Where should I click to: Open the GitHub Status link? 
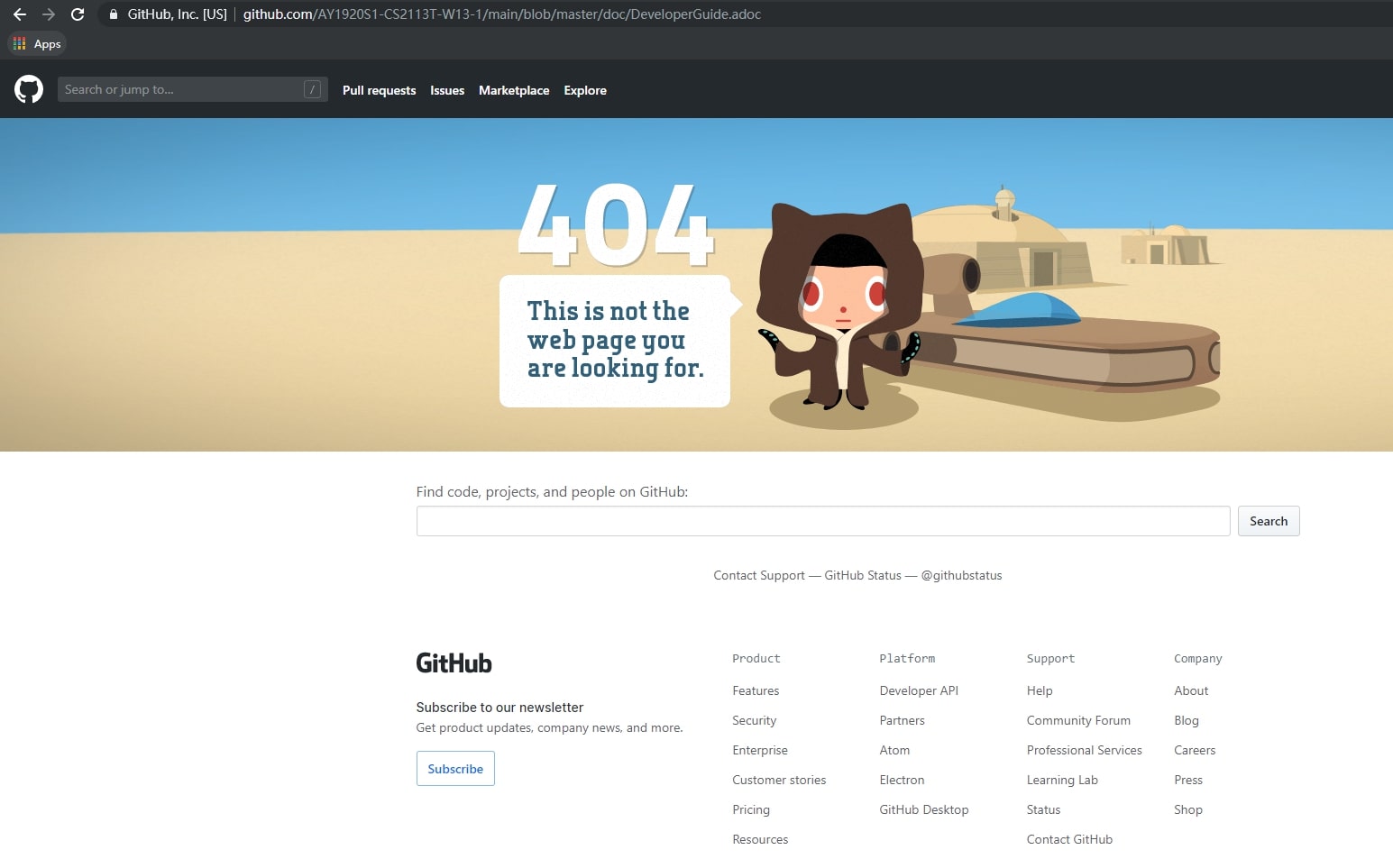863,575
